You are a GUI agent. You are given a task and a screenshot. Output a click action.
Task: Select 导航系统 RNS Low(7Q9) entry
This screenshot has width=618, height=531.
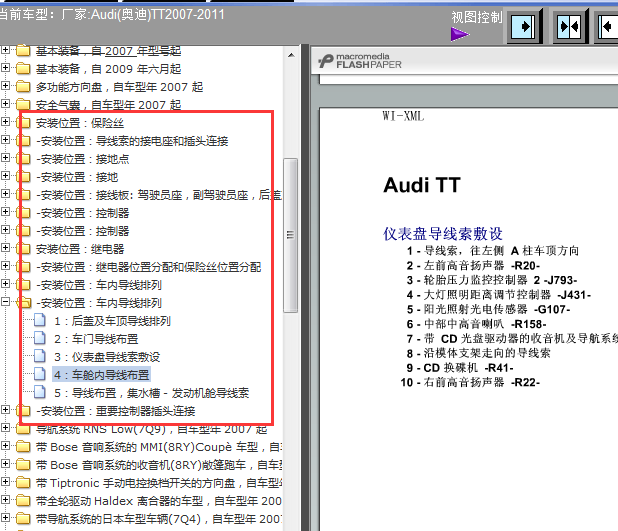[152, 429]
